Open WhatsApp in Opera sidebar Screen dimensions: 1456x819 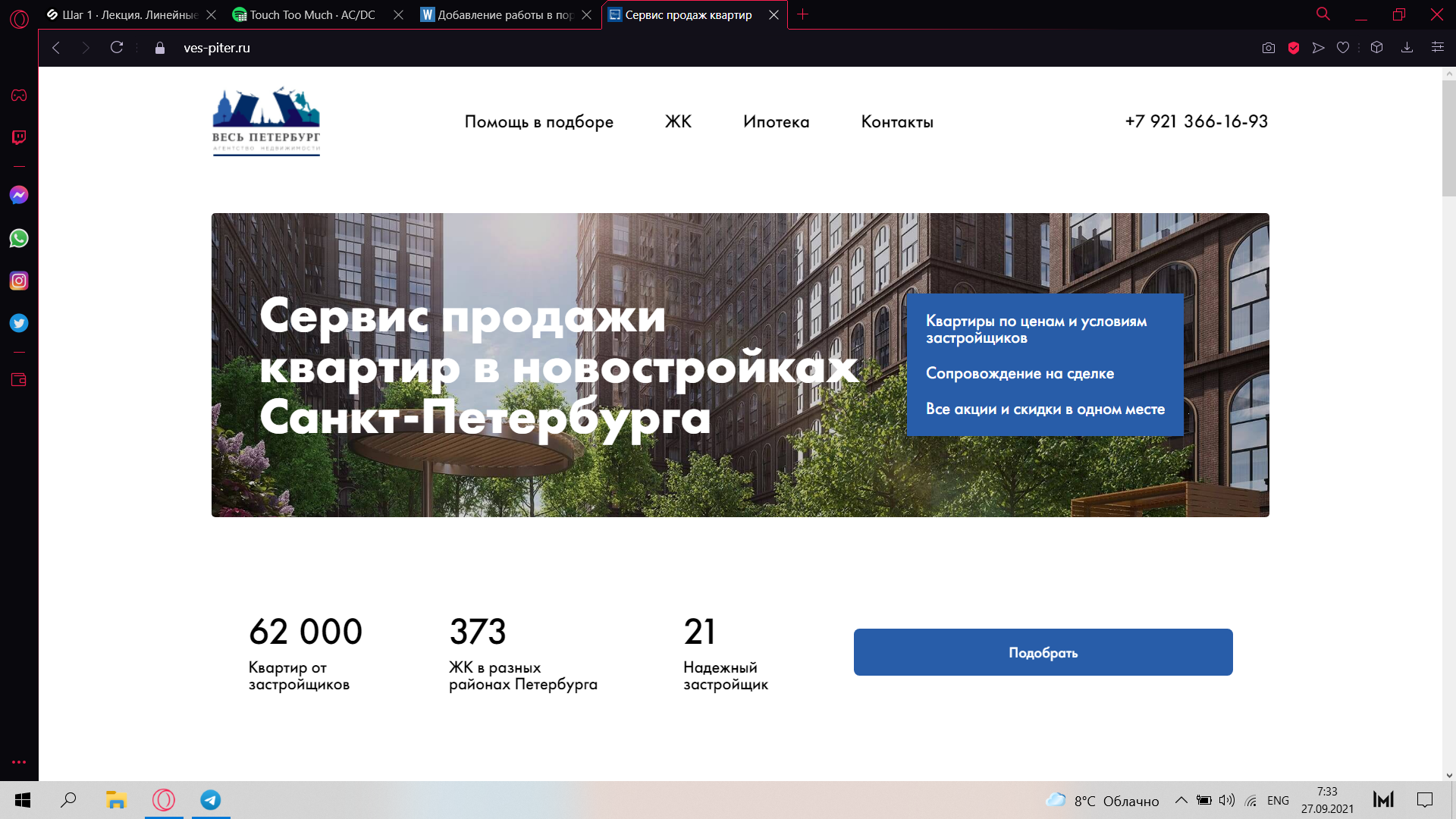19,238
